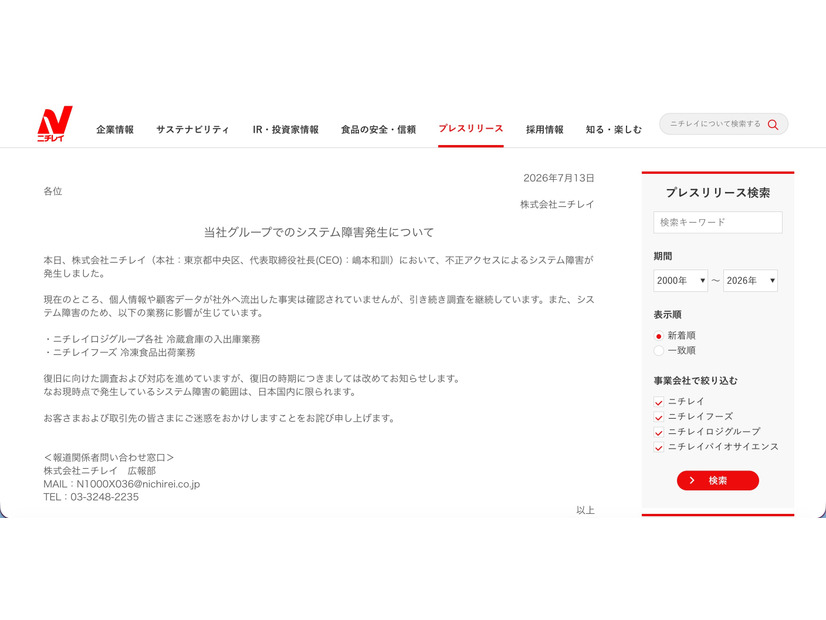Toggle the ニチレイバイオサイエンス checkbox

pos(658,447)
